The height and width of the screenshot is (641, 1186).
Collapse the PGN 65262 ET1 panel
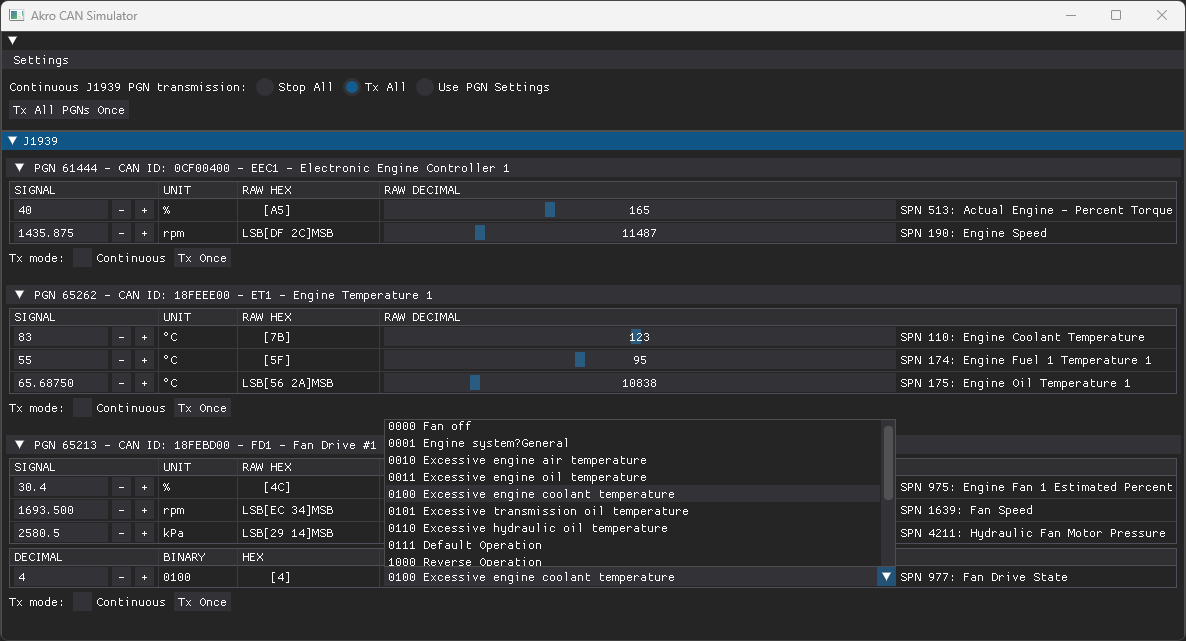18,295
